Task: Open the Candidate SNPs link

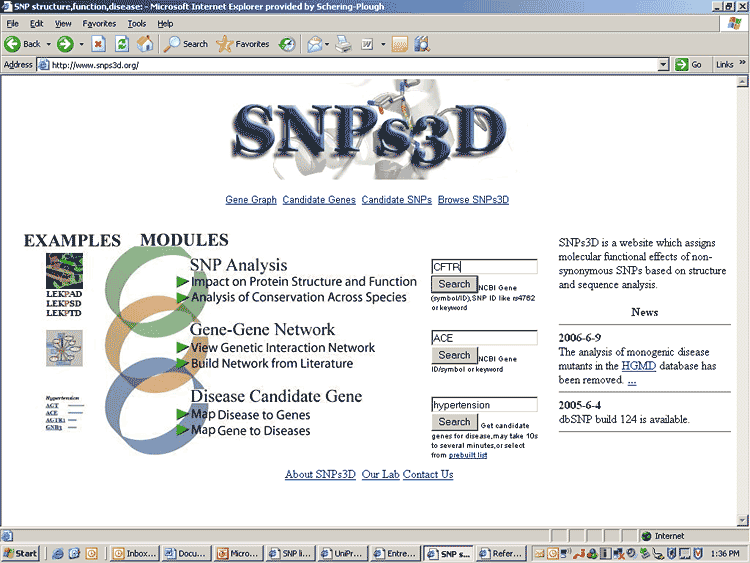Action: tap(397, 199)
